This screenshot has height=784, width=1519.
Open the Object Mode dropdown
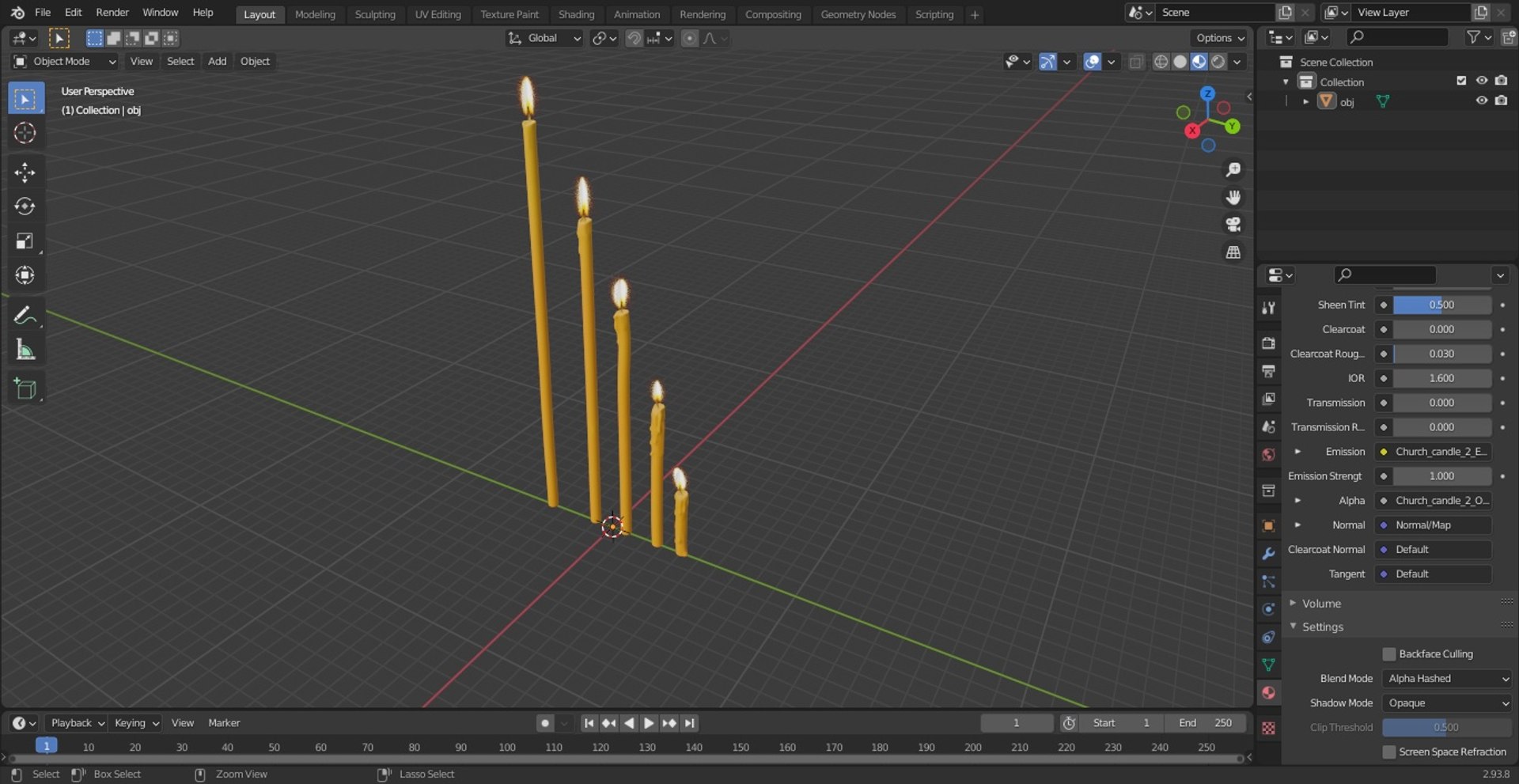click(65, 62)
